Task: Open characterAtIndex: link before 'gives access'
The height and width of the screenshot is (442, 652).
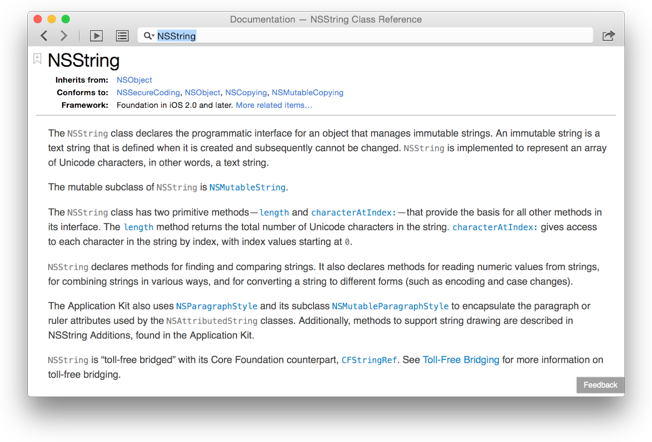Action: pyautogui.click(x=495, y=227)
